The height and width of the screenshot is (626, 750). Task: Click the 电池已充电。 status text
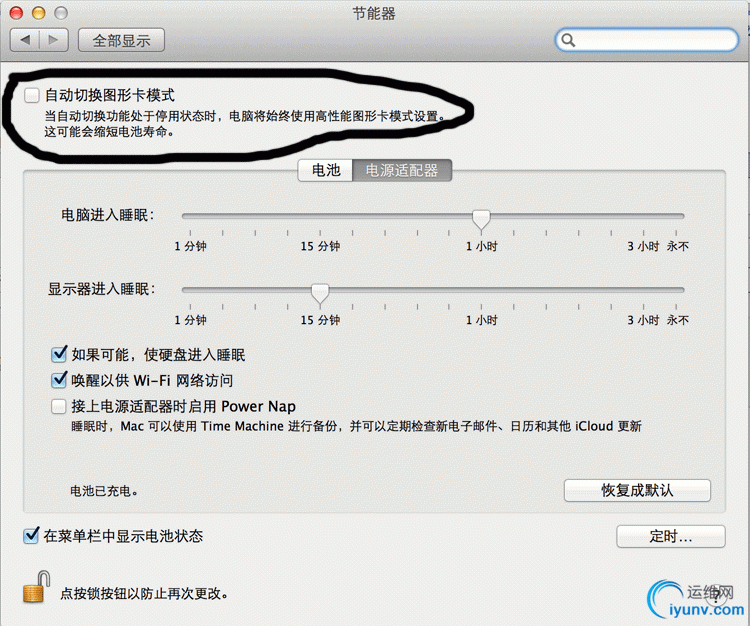pos(104,491)
